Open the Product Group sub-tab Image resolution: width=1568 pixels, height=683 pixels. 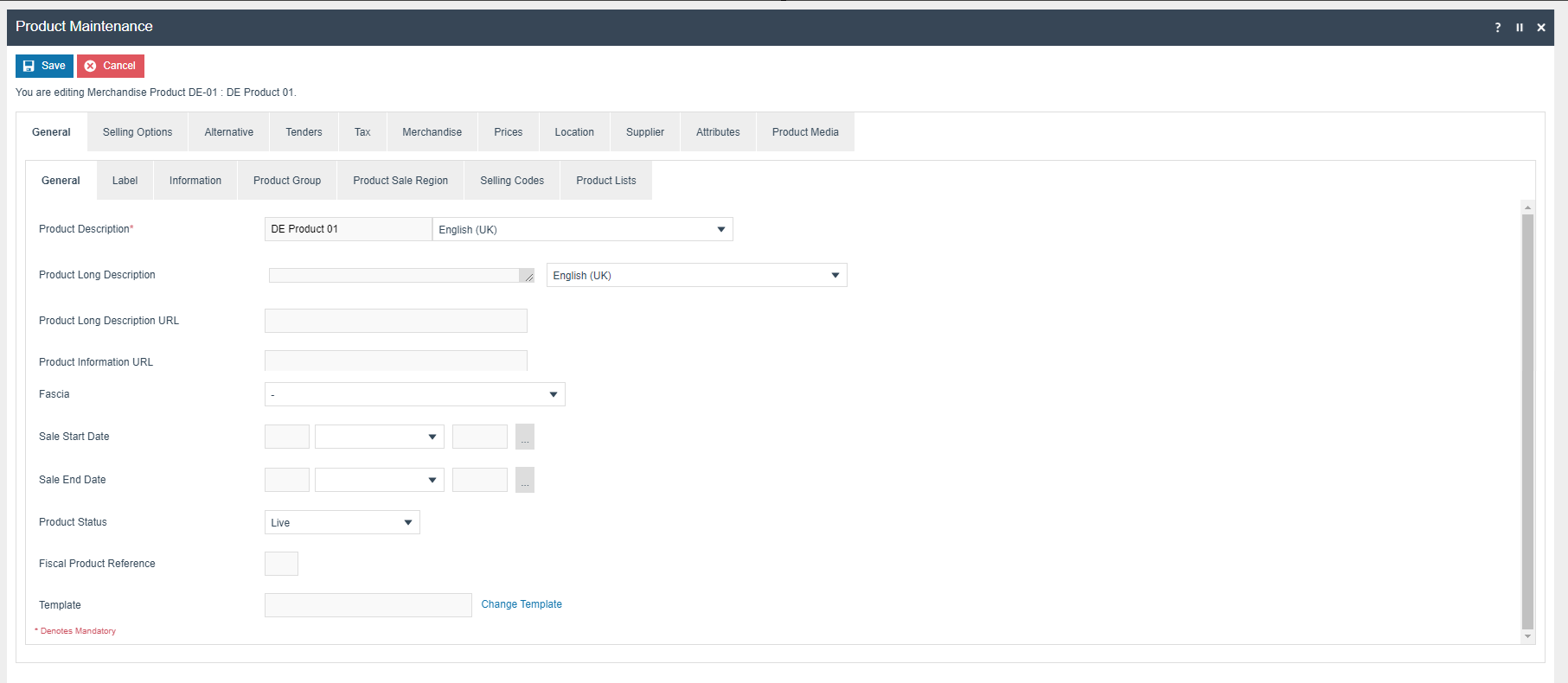(x=287, y=181)
